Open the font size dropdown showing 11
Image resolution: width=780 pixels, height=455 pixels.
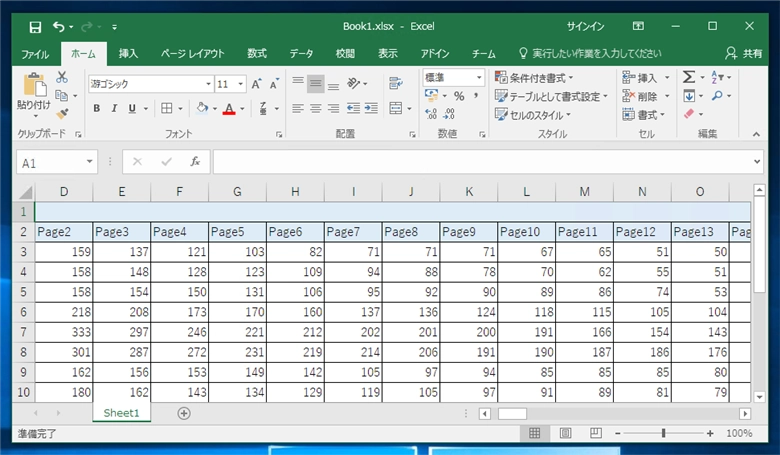(x=241, y=84)
